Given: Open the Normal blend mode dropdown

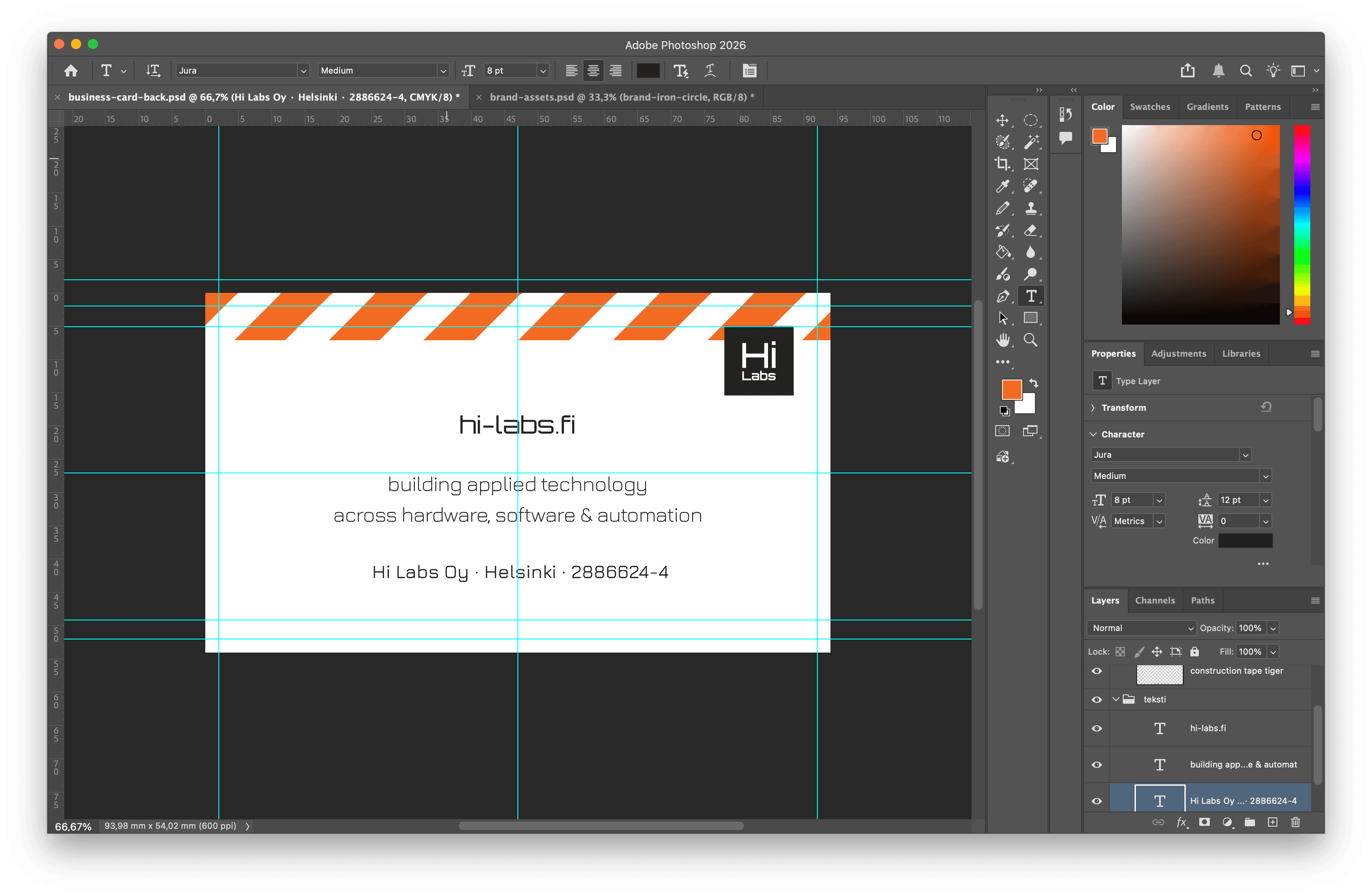Looking at the screenshot, I should [1141, 628].
